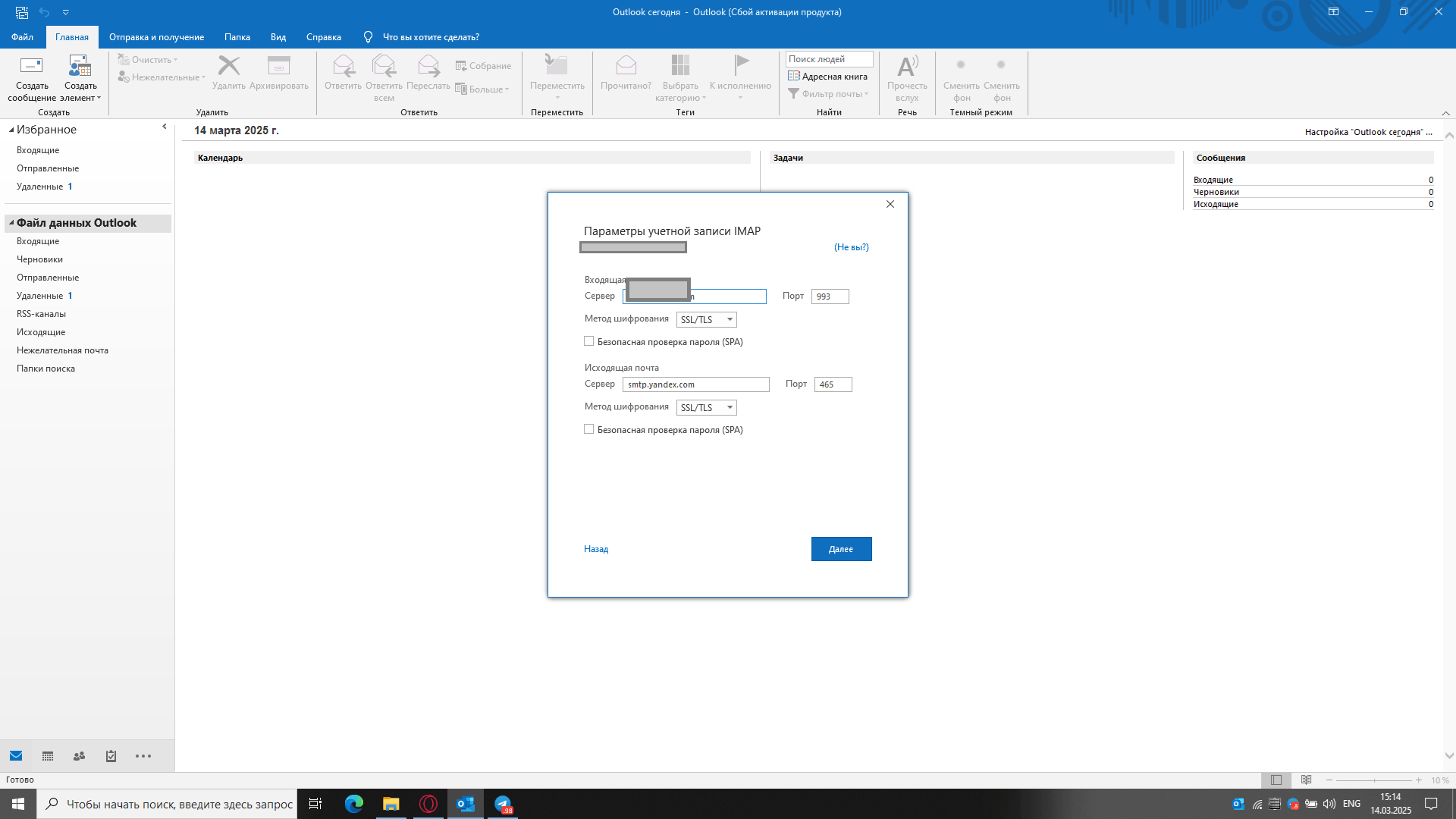Click the Meeting (Собрание) icon

pyautogui.click(x=460, y=66)
